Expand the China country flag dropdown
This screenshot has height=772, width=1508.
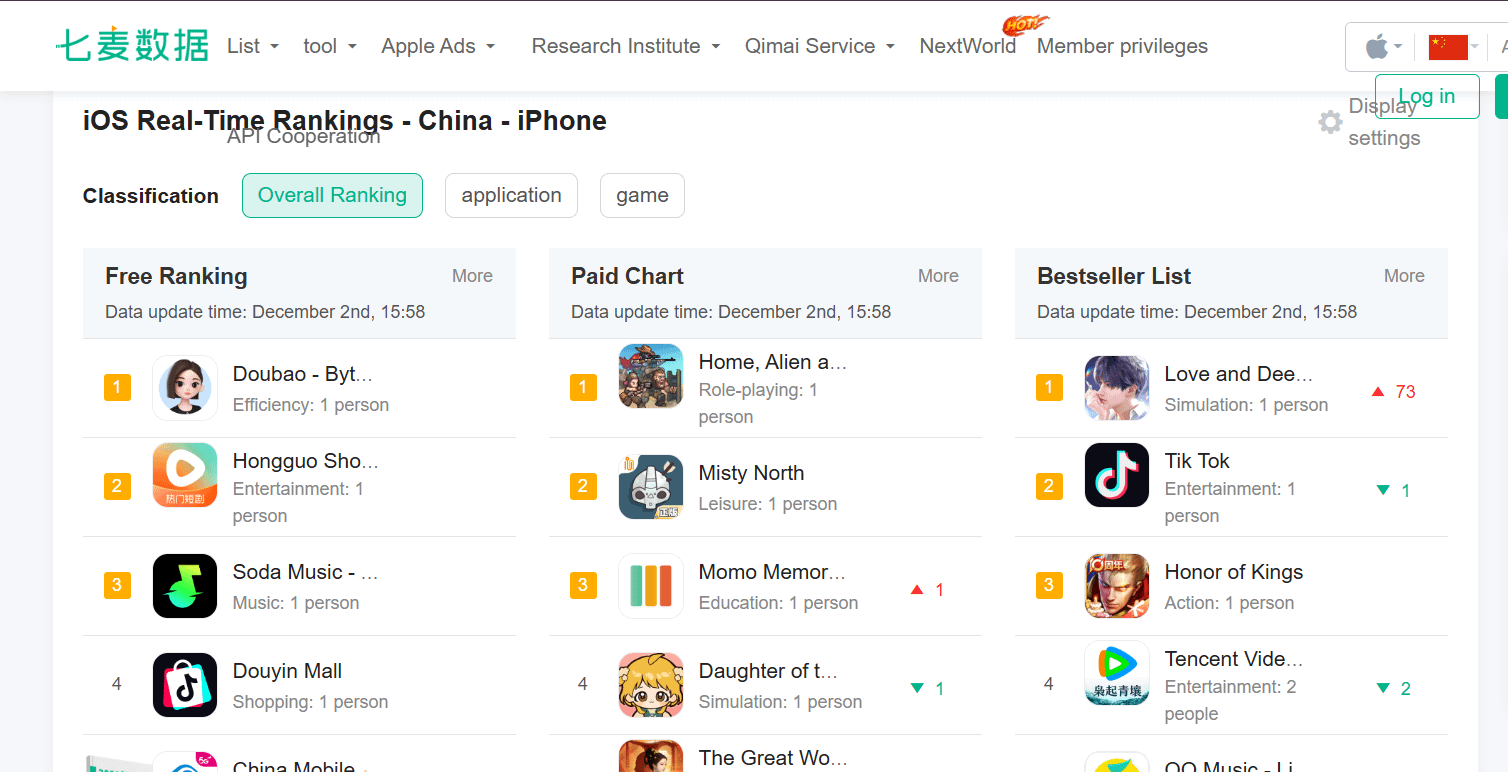tap(1453, 47)
